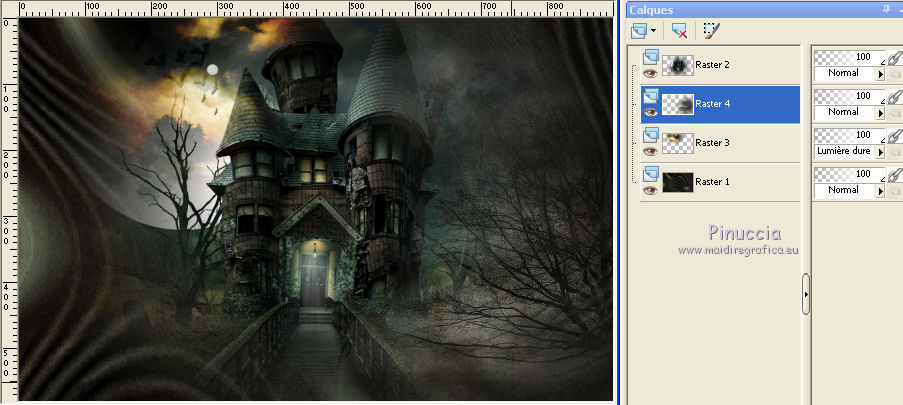The height and width of the screenshot is (405, 903).
Task: Click the New Layer icon in Calques toolbar
Action: click(639, 31)
